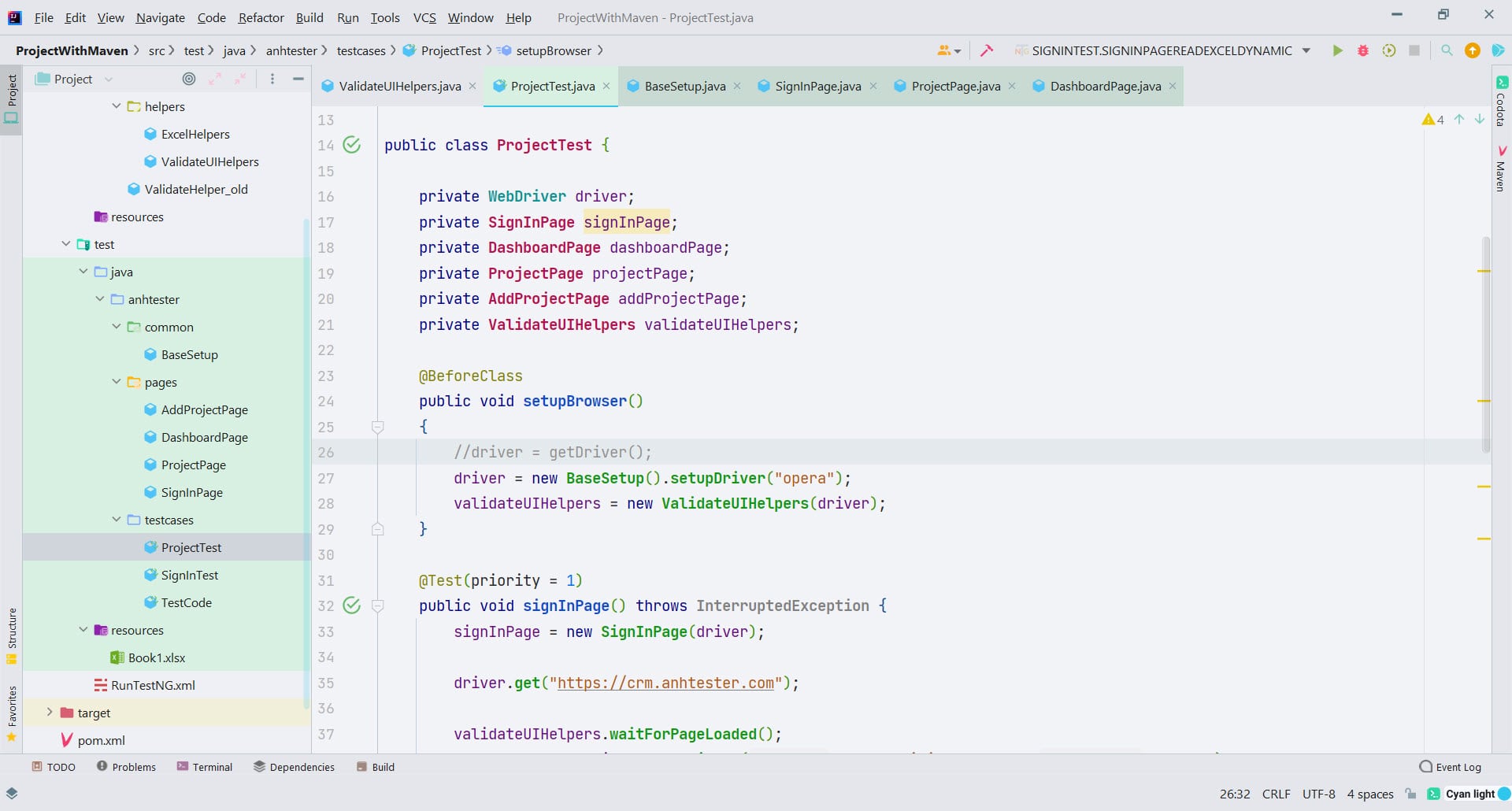This screenshot has width=1512, height=811.
Task: Switch to DashboardPage.java tab
Action: pos(1105,86)
